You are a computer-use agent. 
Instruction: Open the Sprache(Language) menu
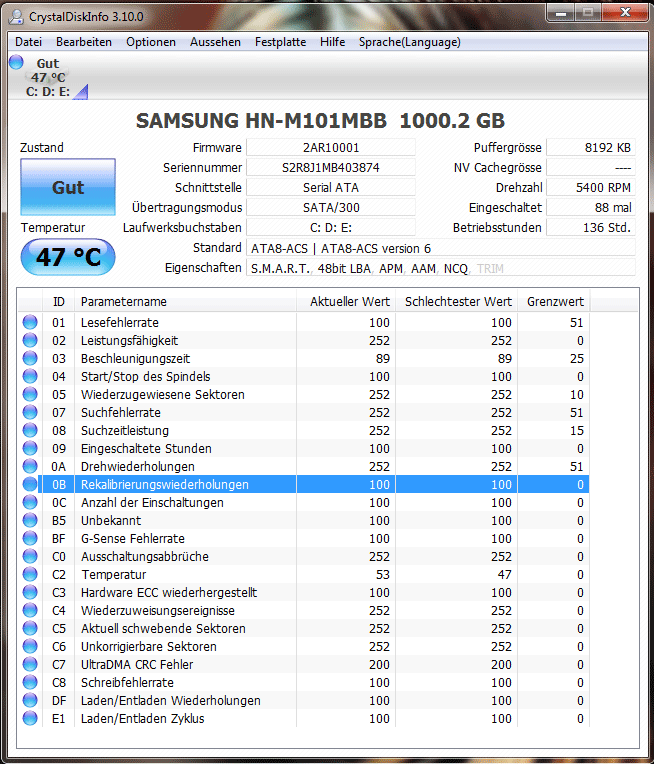click(x=409, y=42)
